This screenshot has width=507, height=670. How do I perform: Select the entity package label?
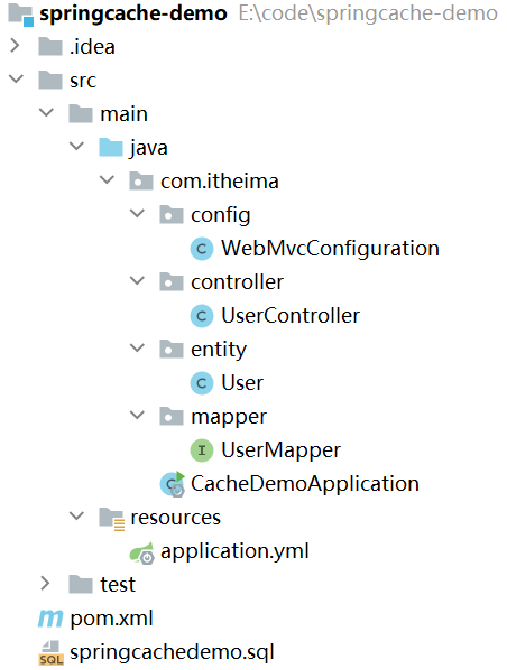click(x=219, y=350)
